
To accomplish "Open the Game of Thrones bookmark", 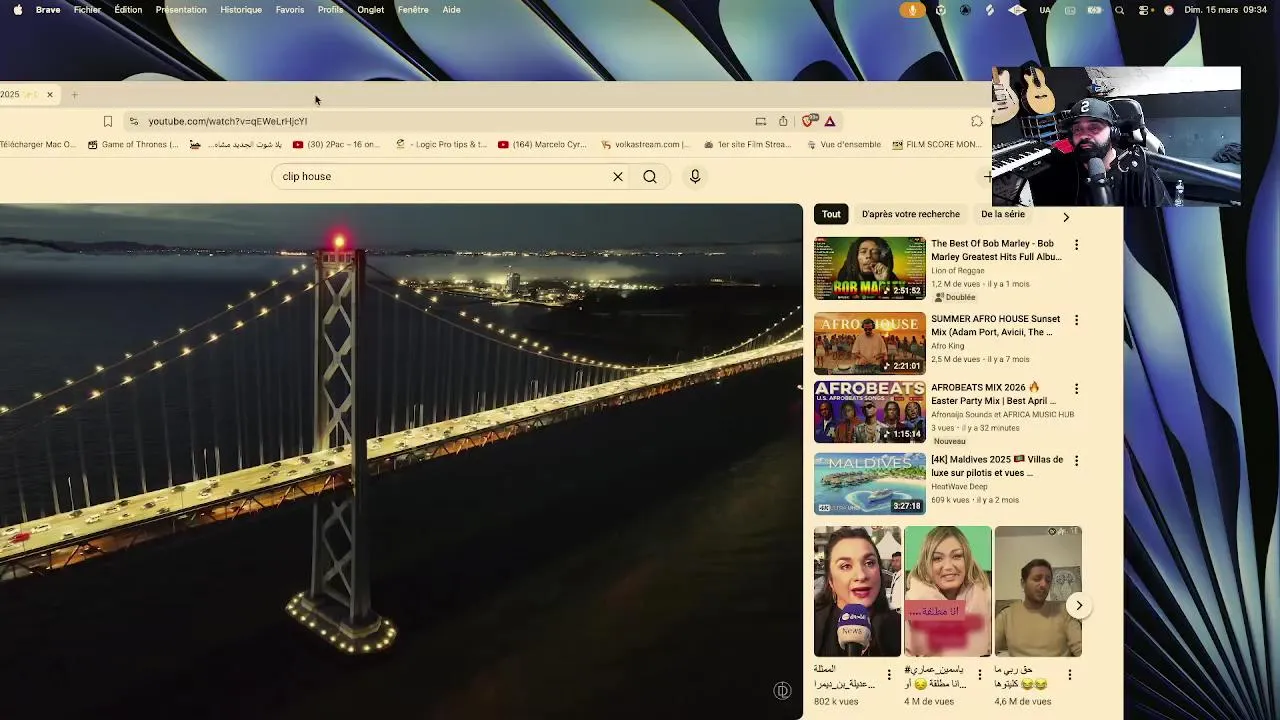I will click(133, 144).
